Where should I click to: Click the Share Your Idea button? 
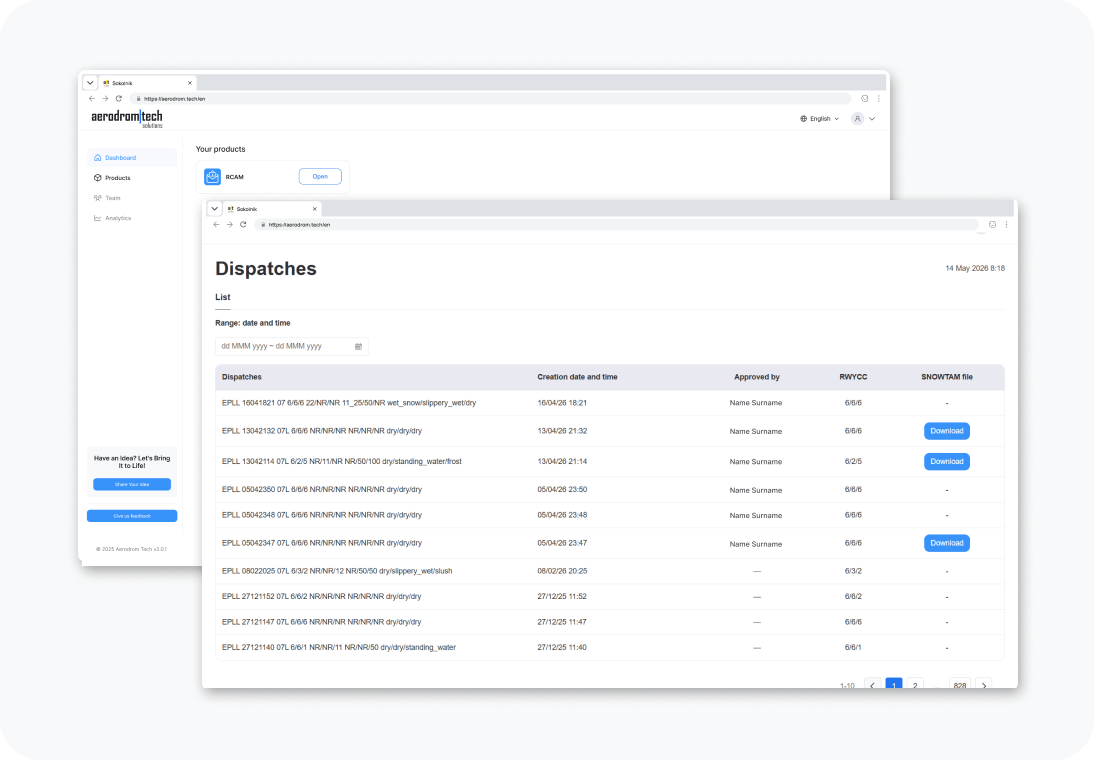[132, 484]
